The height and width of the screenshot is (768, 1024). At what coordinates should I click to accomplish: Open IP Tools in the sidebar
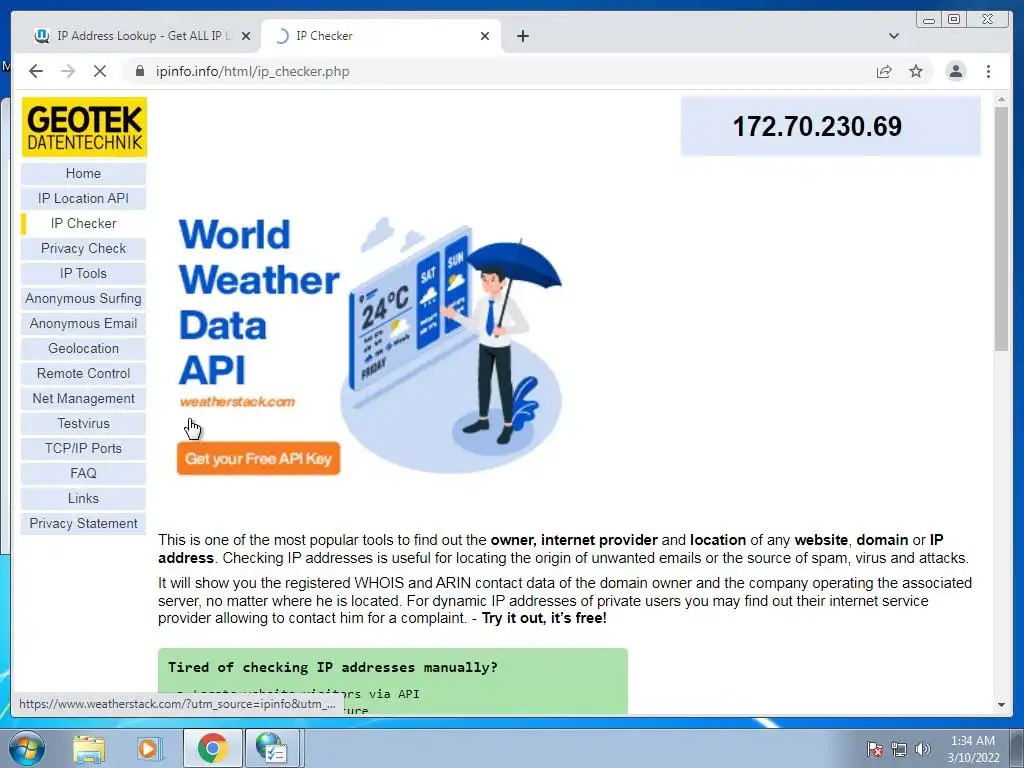tap(83, 274)
